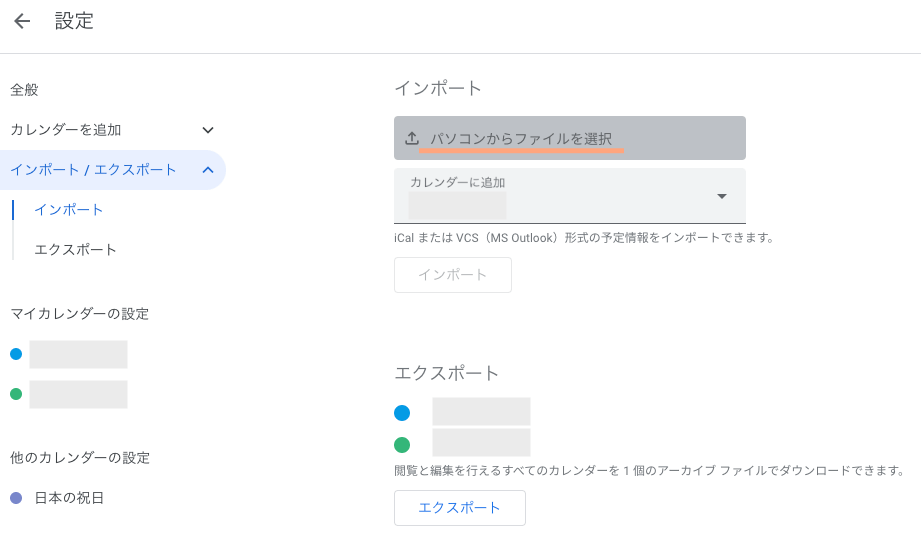Viewport: 921px width, 537px height.
Task: Click blue calendar dot in エクスポート section
Action: 402,412
